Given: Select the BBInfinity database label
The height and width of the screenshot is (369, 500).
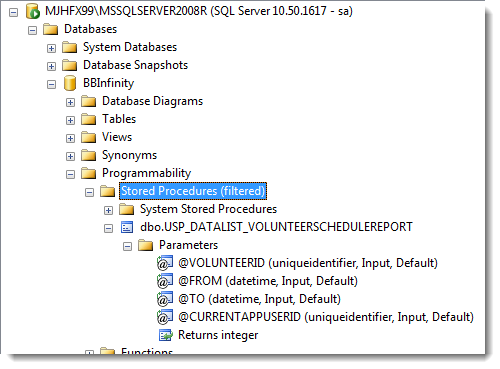Looking at the screenshot, I should click(109, 83).
